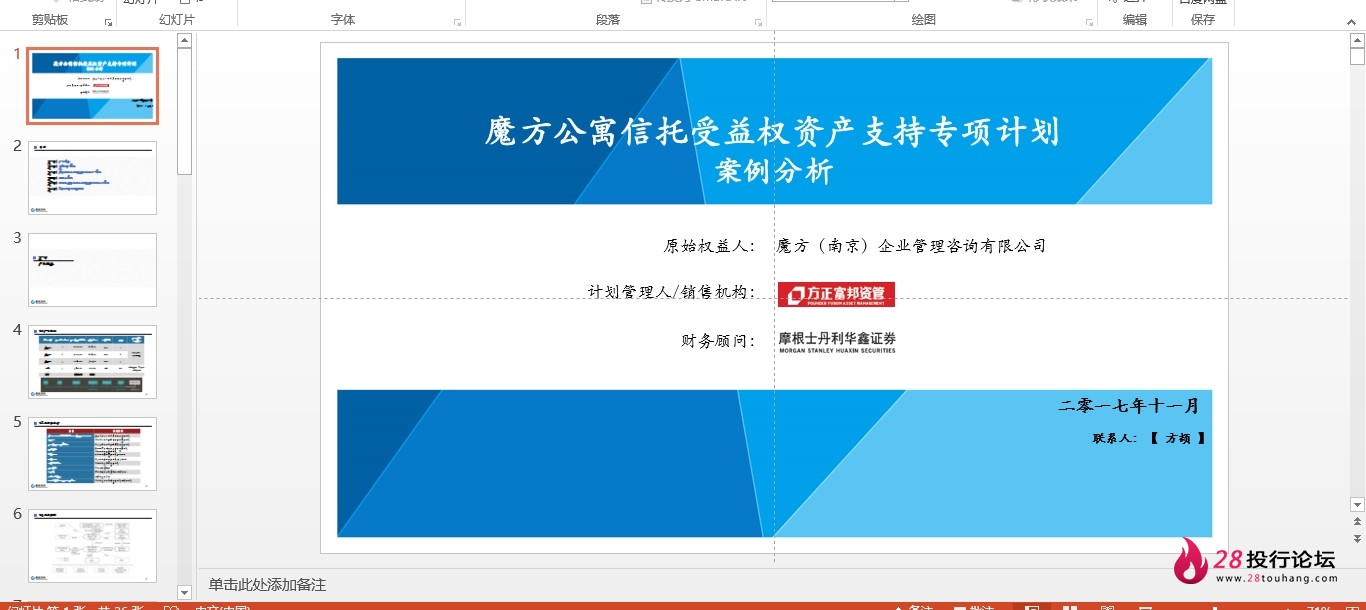
Task: Click the title 魔方公寓信托受益权资产支持专项计划
Action: point(773,132)
